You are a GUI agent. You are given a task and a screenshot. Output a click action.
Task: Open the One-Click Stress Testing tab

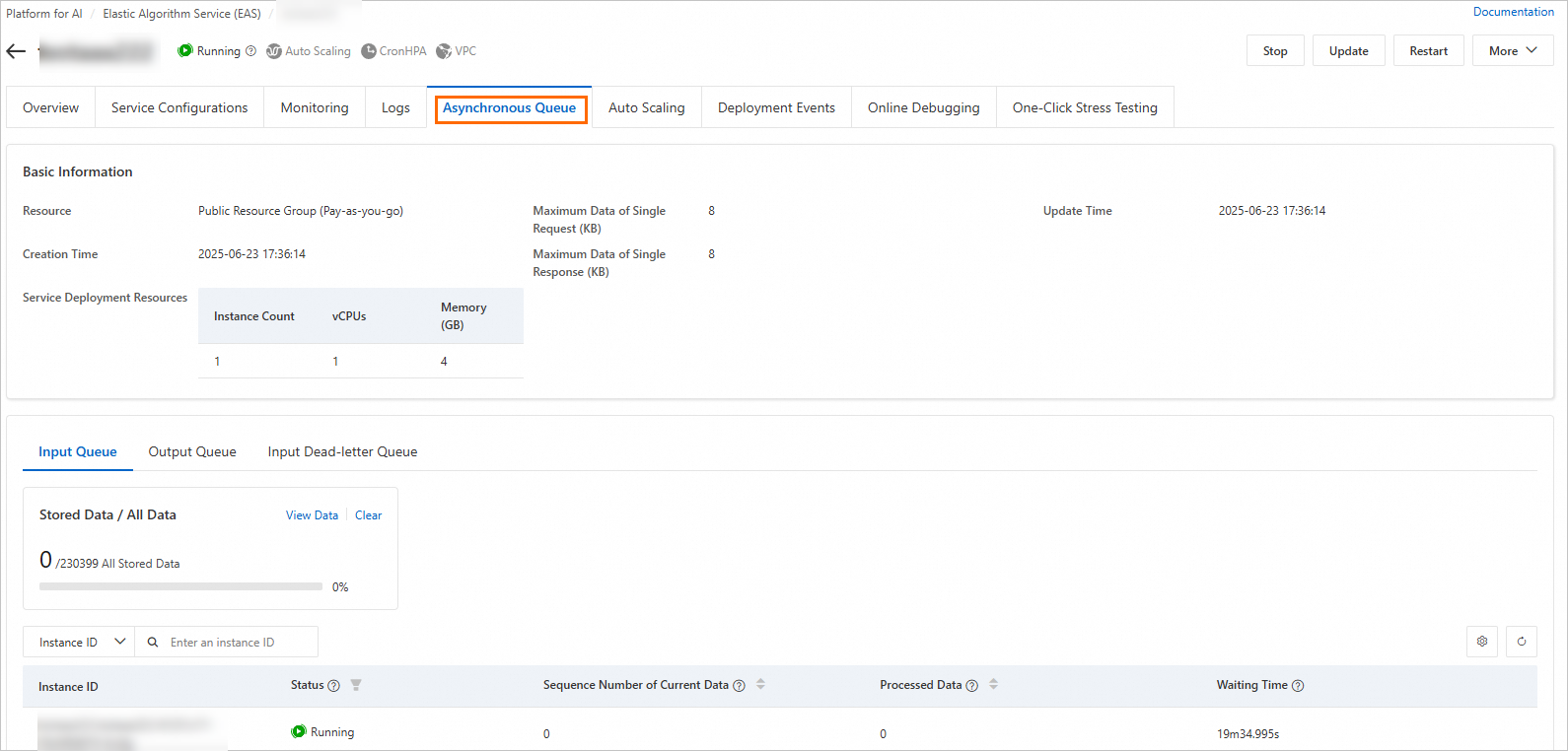pyautogui.click(x=1085, y=107)
